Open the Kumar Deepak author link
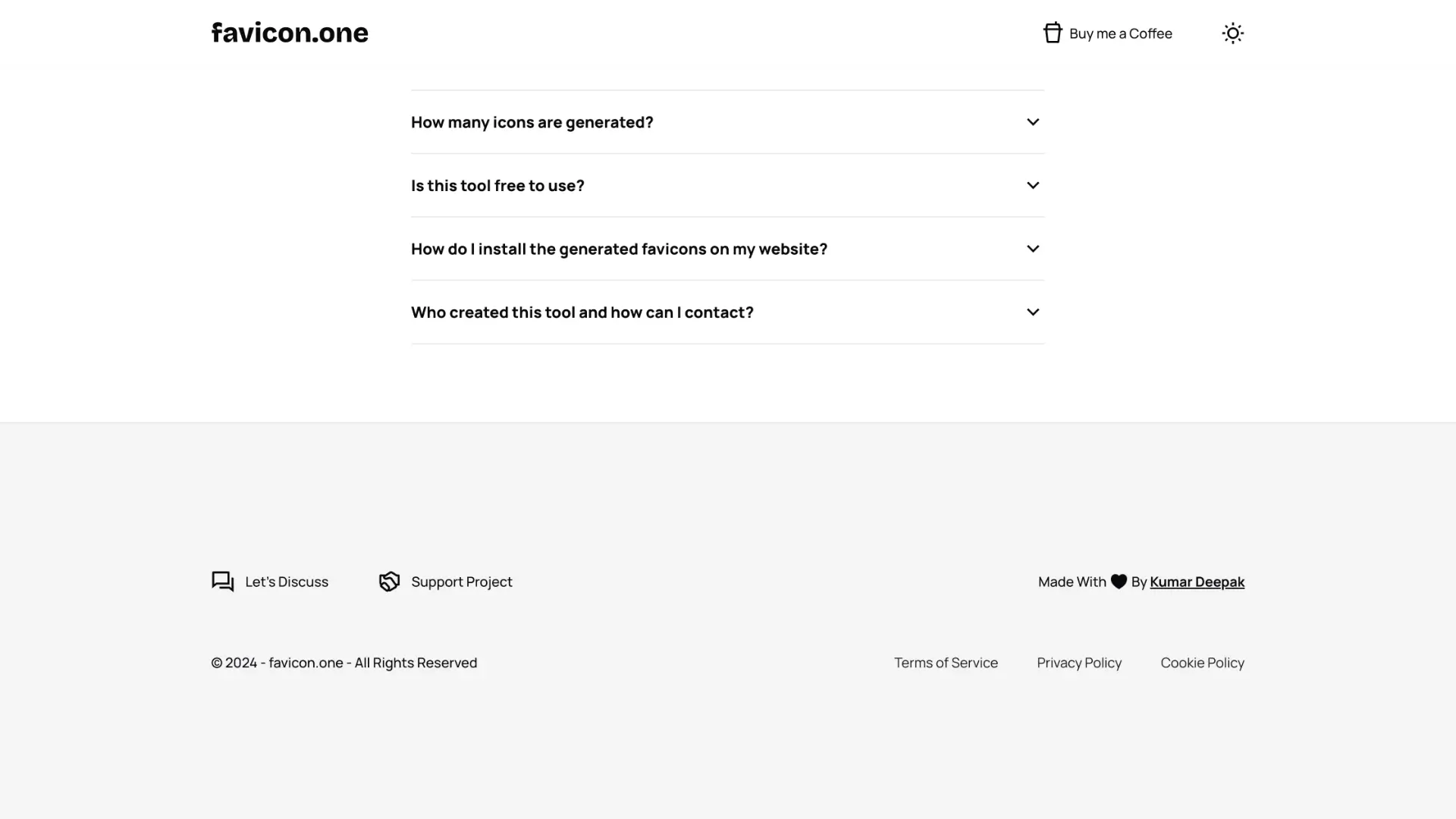The height and width of the screenshot is (819, 1456). (1197, 582)
